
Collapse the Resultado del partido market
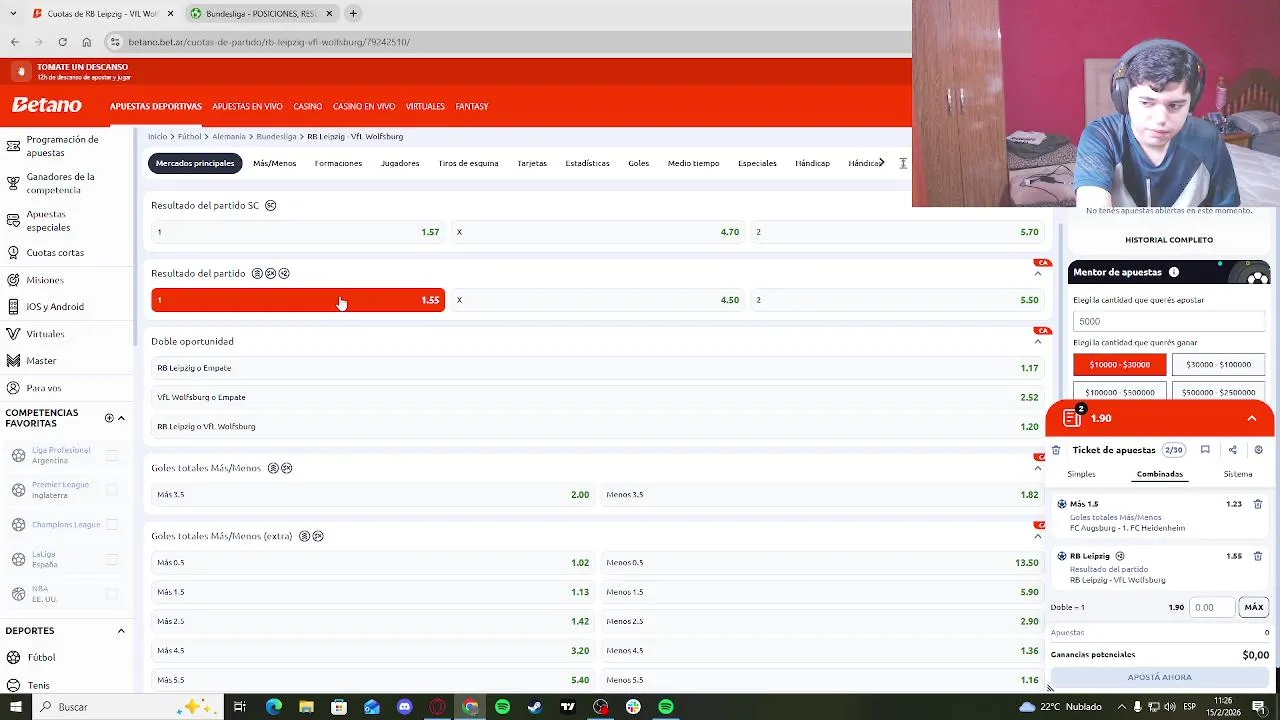click(1037, 274)
